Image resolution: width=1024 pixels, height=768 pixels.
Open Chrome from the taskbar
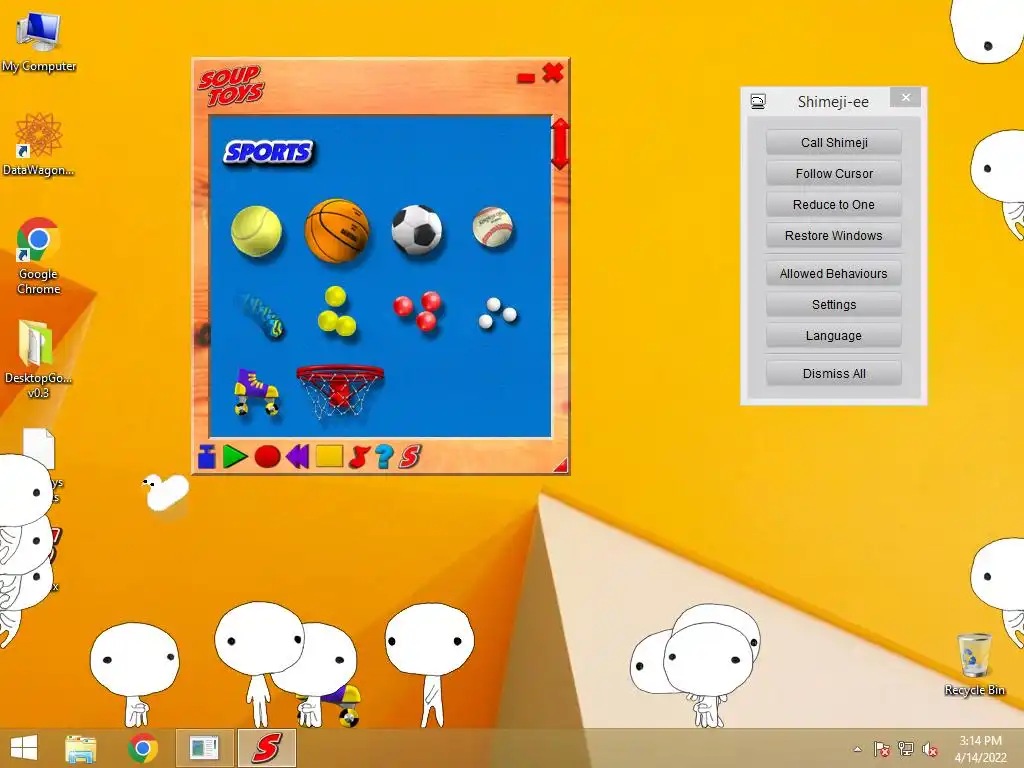coord(143,748)
